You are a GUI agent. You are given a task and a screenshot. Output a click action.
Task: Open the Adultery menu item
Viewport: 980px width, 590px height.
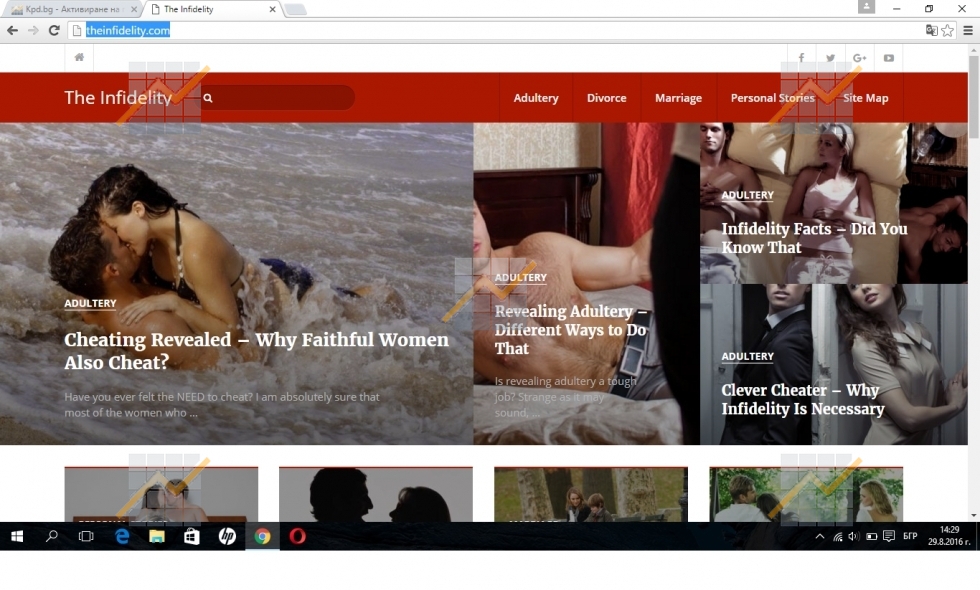tap(536, 98)
